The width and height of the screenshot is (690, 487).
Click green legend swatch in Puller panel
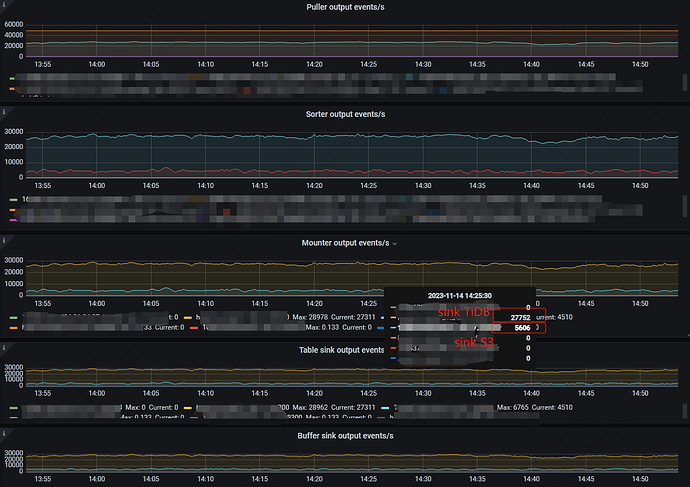coord(12,78)
